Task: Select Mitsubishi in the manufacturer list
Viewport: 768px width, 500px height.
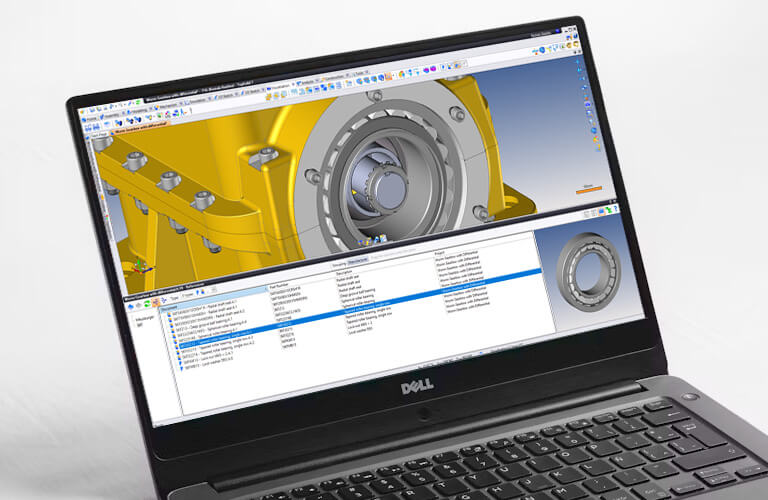Action: 142,319
